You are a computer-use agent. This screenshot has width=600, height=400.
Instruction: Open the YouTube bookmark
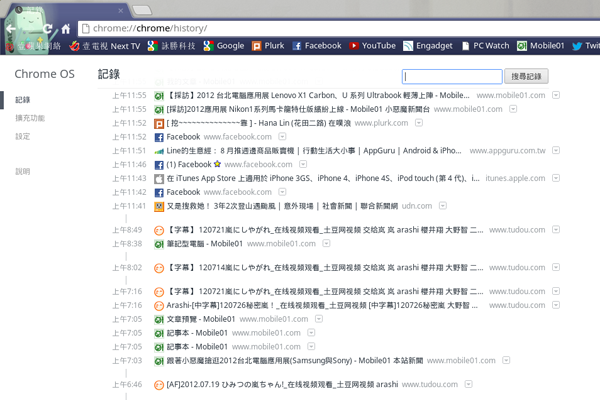[x=372, y=46]
